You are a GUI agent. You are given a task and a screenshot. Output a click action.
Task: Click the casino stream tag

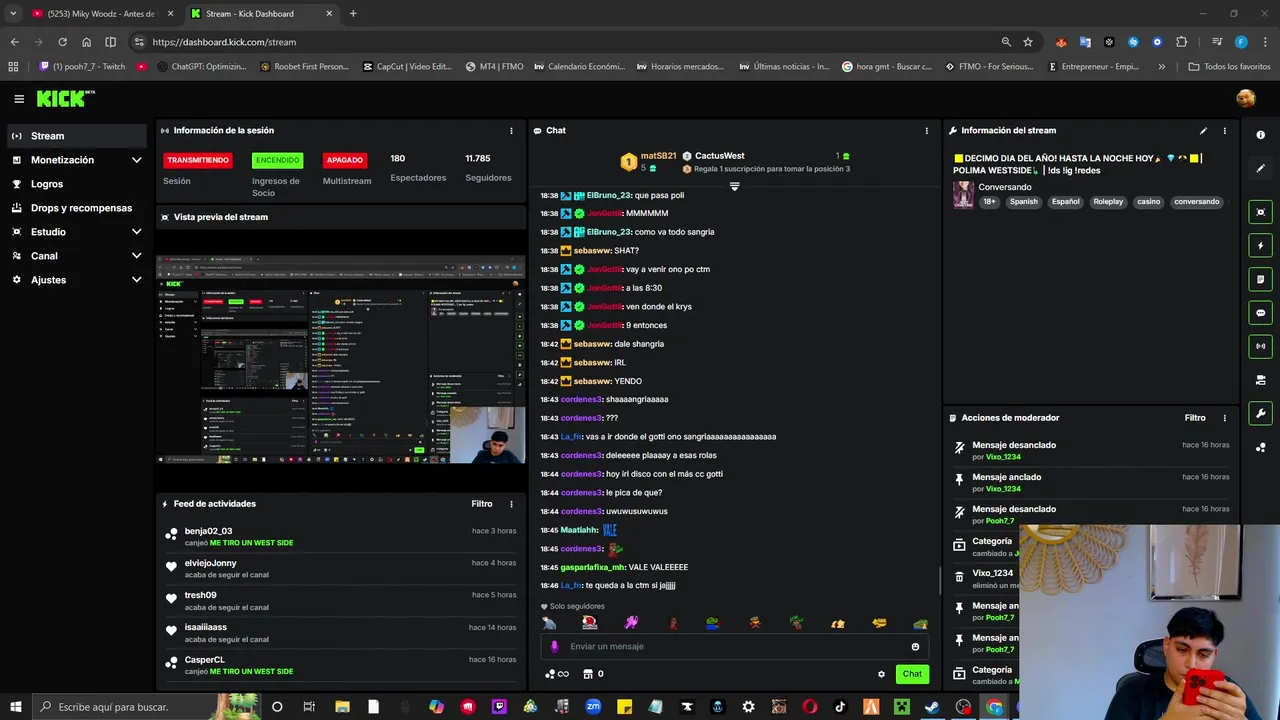click(x=1148, y=202)
